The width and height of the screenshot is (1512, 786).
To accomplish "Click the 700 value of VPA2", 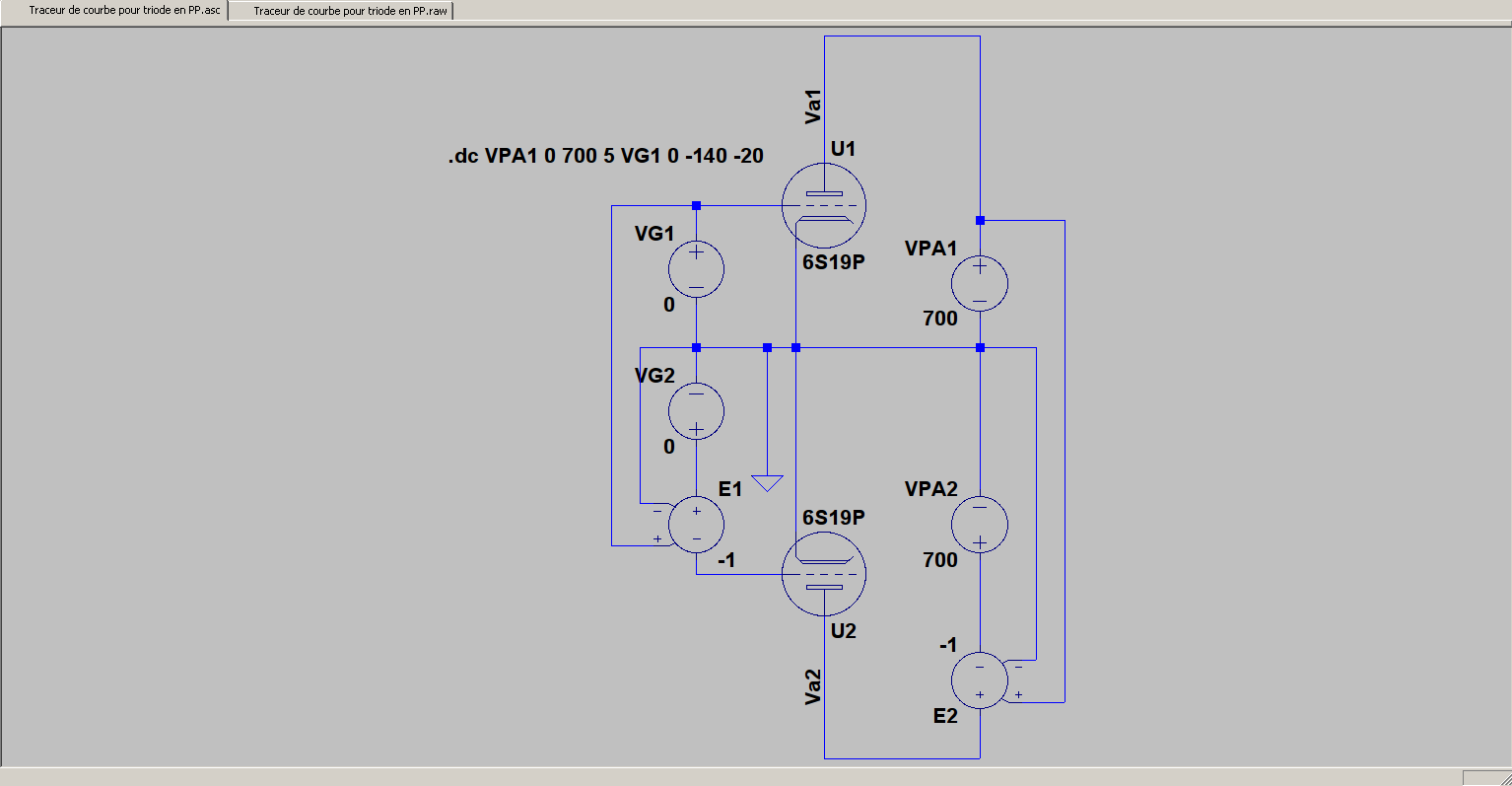I will pyautogui.click(x=940, y=560).
